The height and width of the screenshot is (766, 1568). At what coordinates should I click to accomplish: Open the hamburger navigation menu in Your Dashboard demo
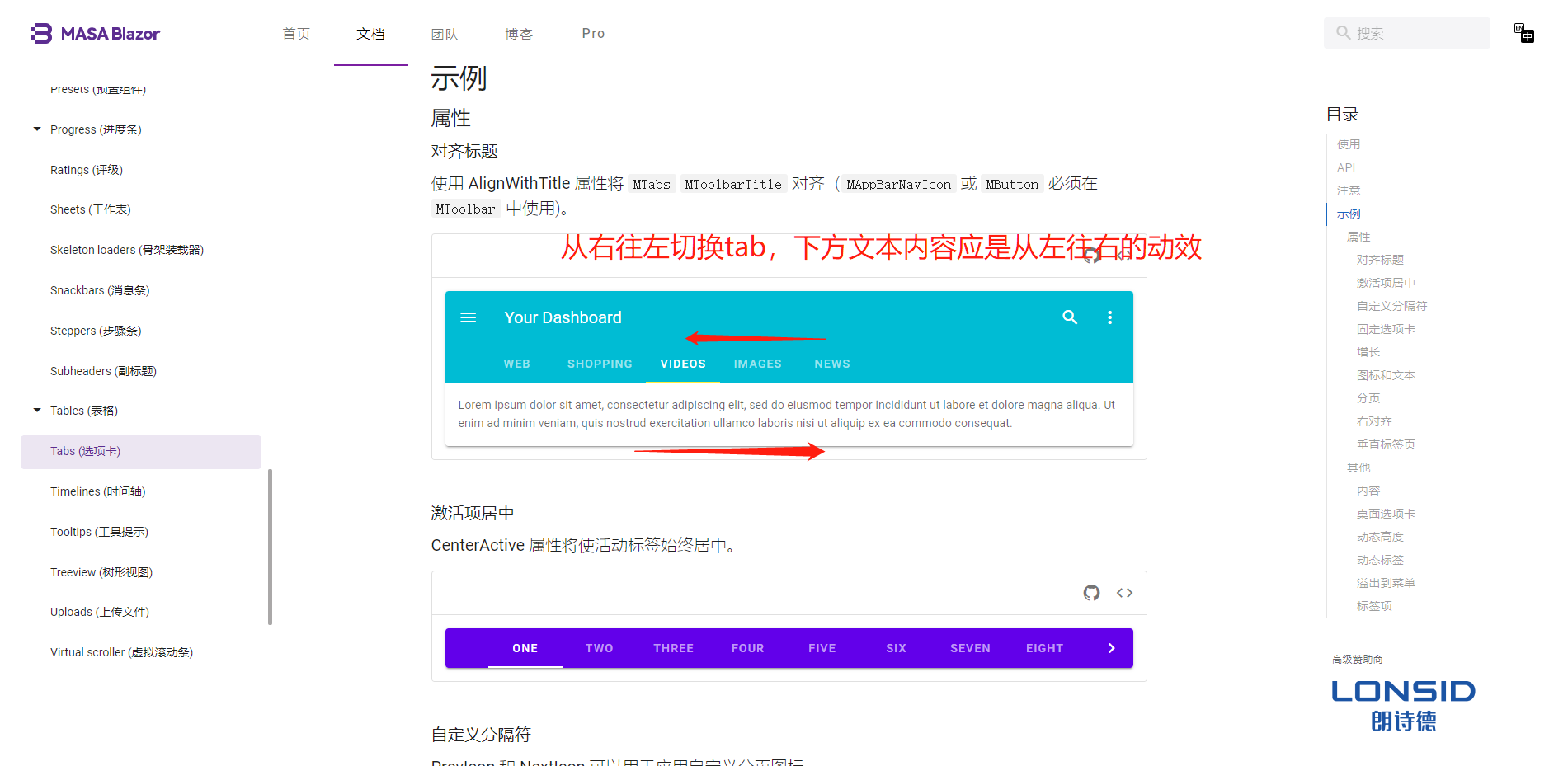[x=468, y=317]
